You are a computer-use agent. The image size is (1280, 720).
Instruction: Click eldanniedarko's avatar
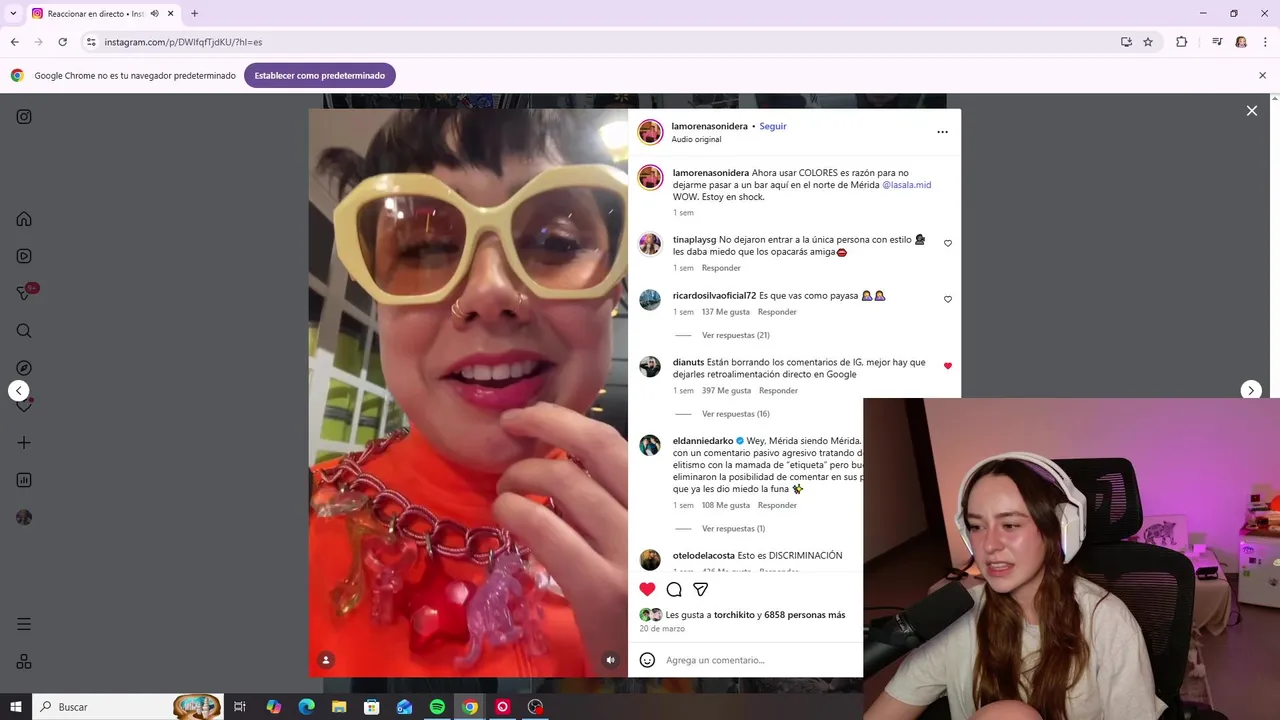(650, 445)
